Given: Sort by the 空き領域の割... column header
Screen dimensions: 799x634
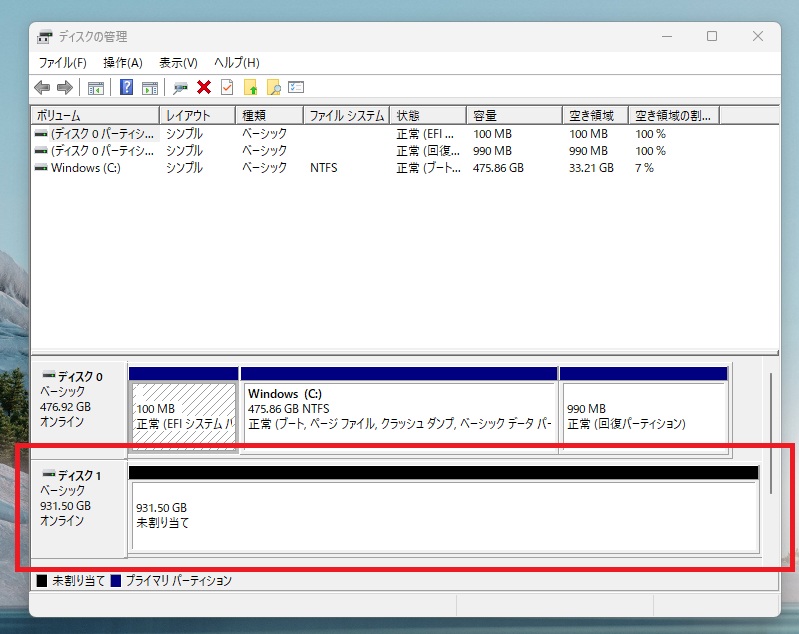Looking at the screenshot, I should (674, 116).
